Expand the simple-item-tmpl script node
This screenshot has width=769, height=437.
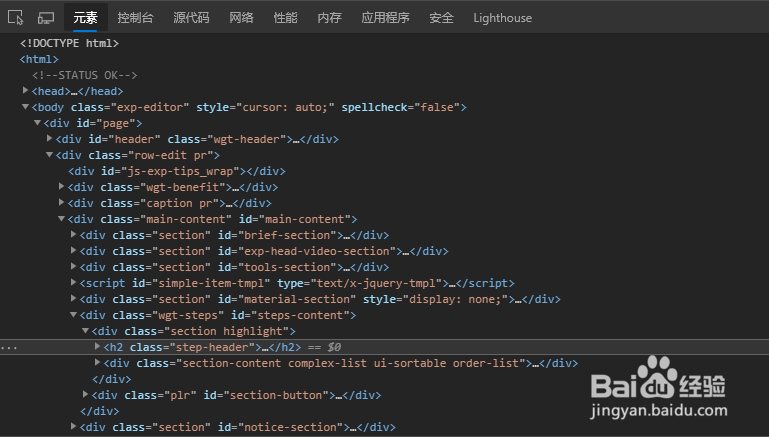click(74, 283)
